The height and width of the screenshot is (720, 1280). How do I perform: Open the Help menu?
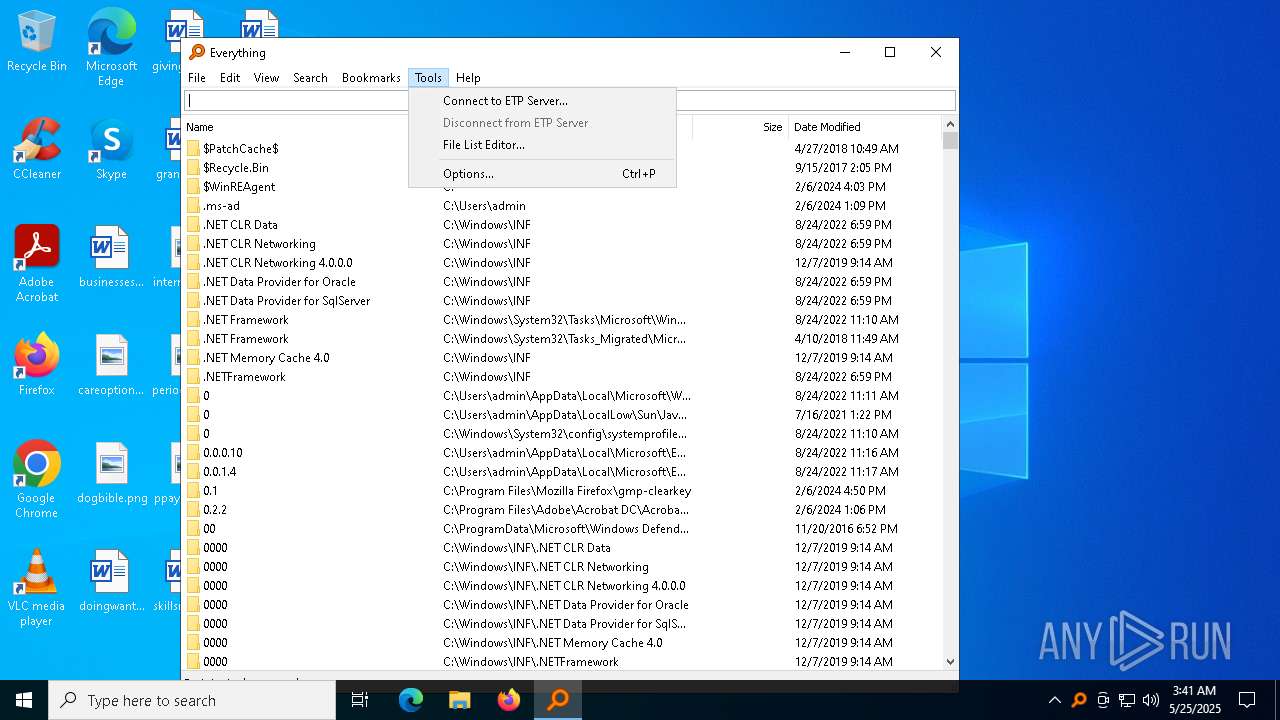point(468,78)
